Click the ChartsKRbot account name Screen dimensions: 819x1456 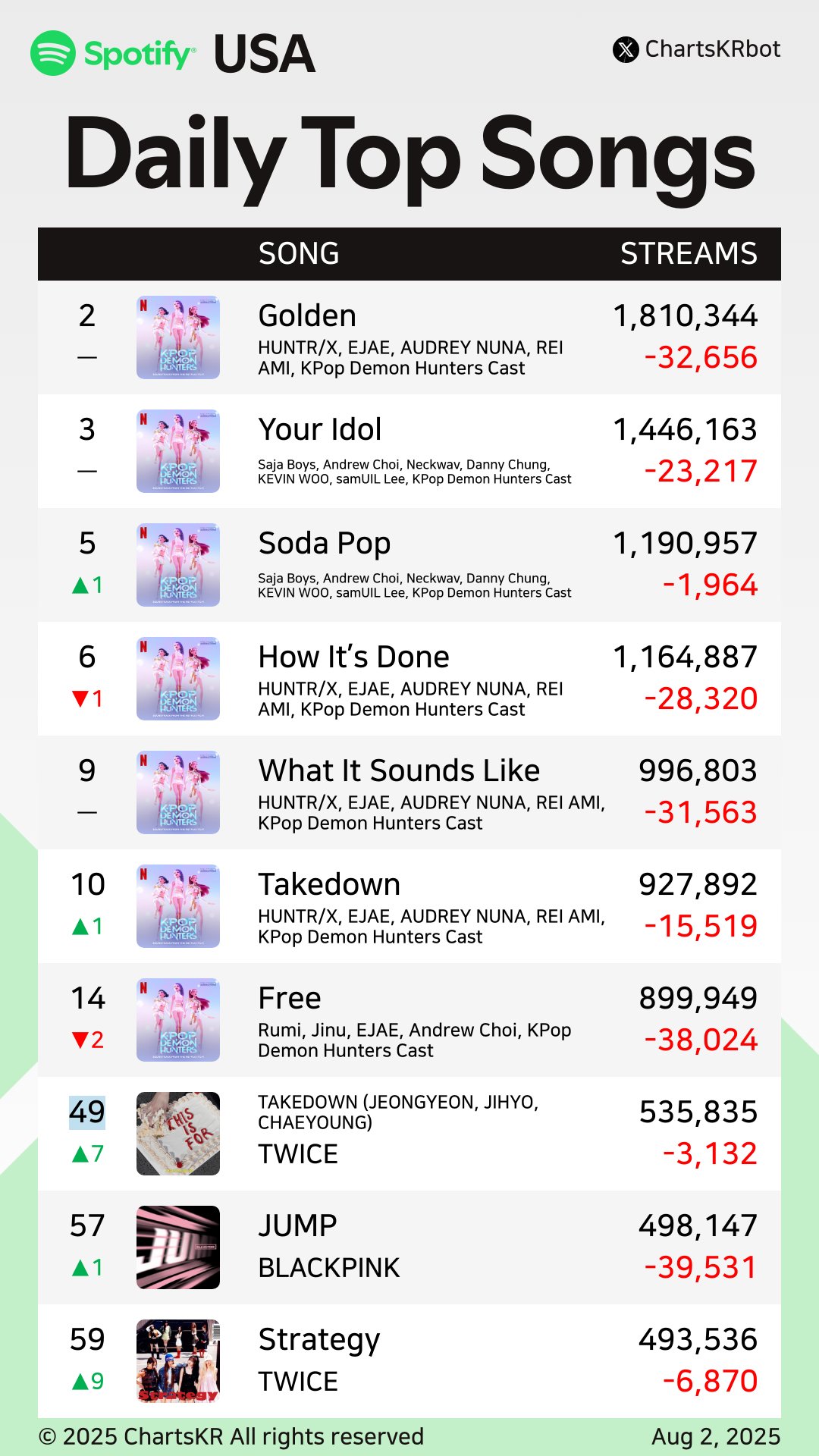712,49
